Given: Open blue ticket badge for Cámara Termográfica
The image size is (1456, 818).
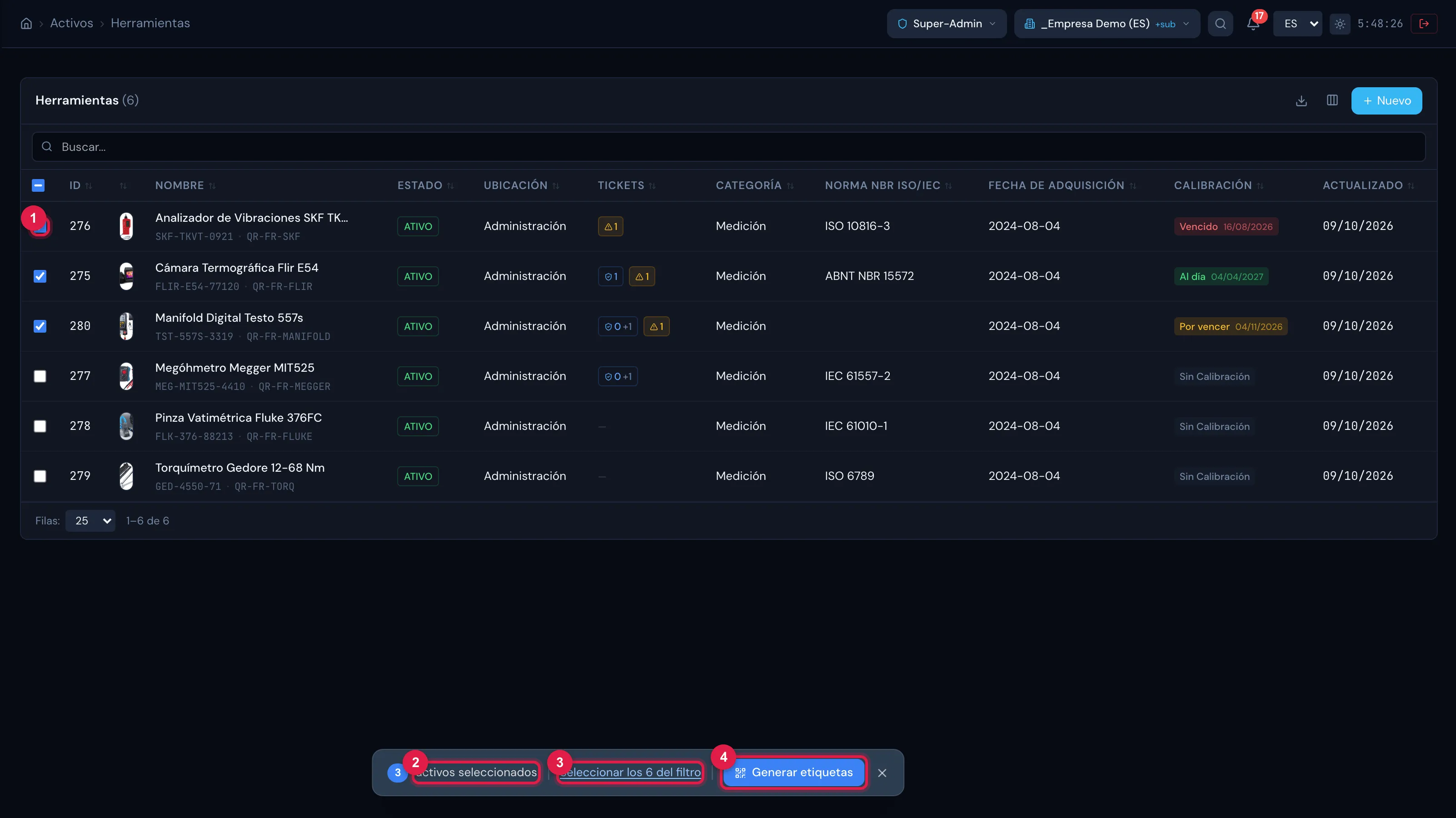Looking at the screenshot, I should pyautogui.click(x=610, y=276).
